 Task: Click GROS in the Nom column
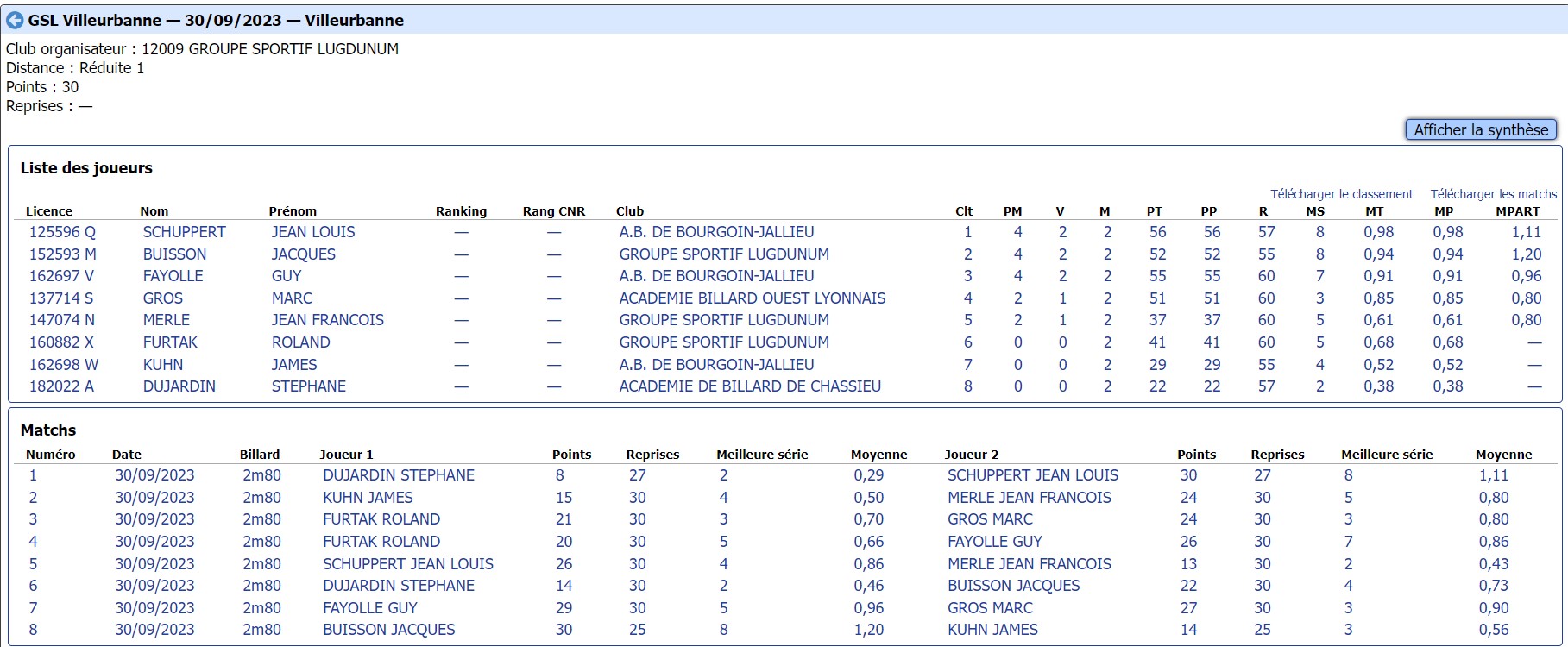(163, 298)
